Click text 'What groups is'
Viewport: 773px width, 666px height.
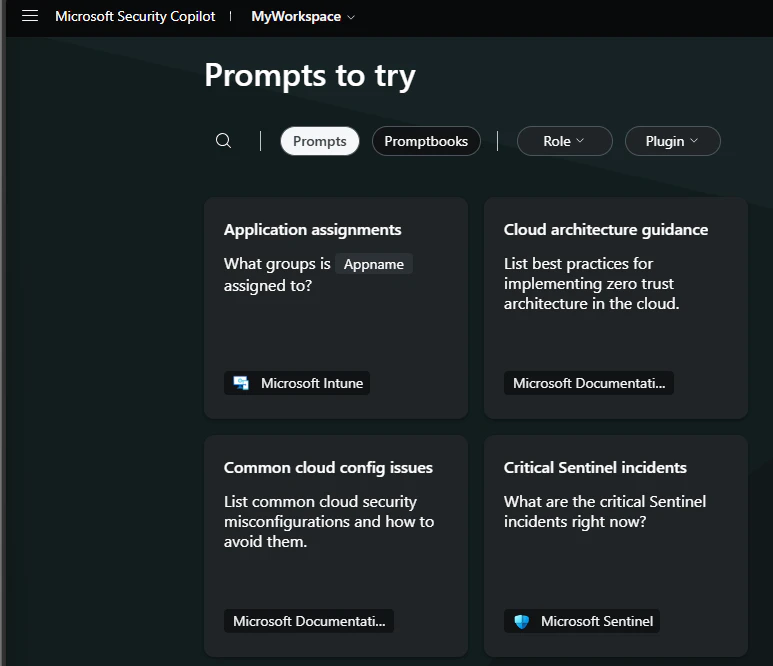tap(277, 264)
